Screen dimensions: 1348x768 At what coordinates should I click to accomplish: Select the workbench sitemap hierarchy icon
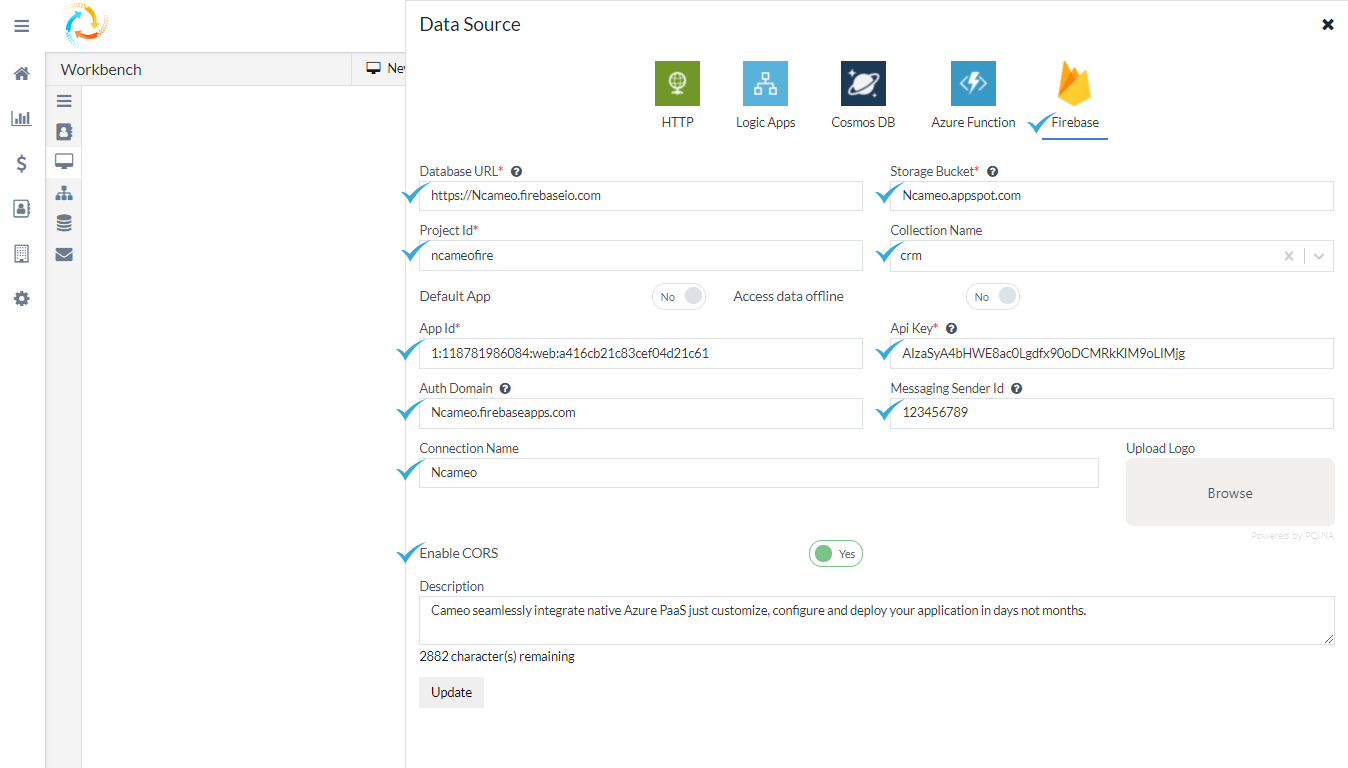point(64,193)
